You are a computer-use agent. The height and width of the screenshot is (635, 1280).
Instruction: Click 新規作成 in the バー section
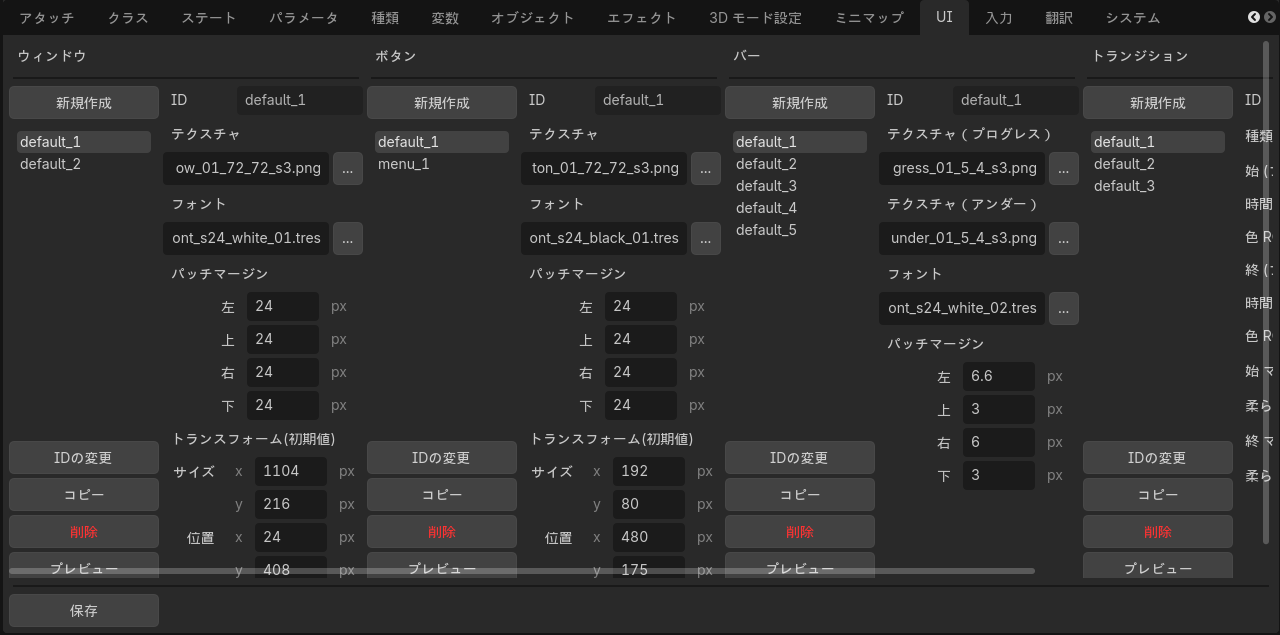tap(800, 103)
